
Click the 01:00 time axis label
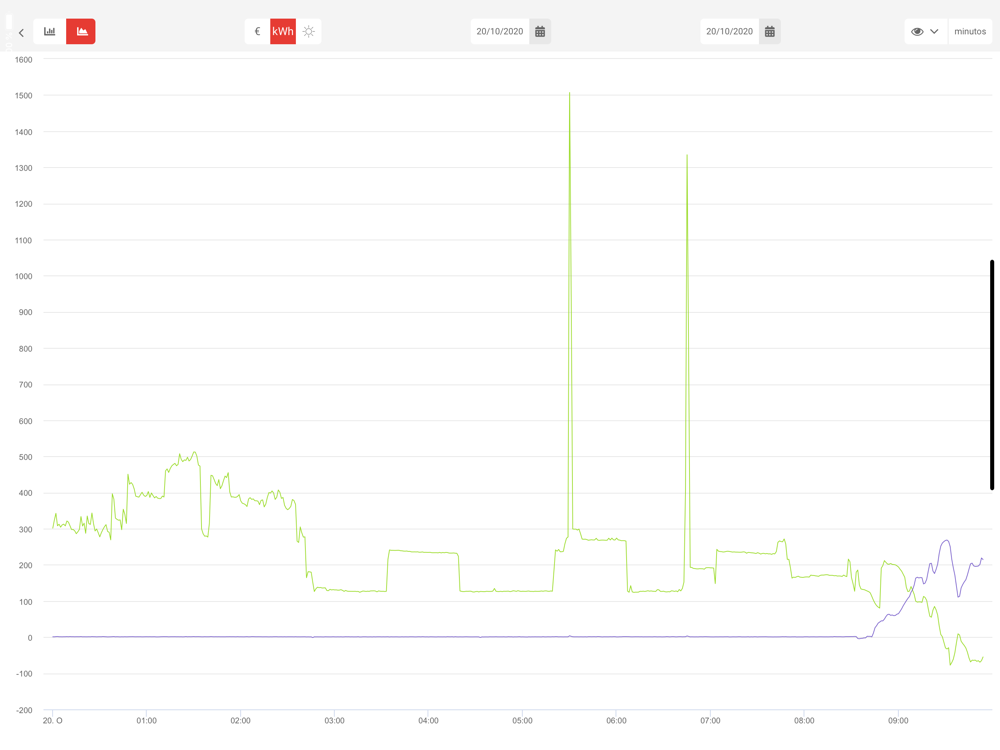point(147,721)
